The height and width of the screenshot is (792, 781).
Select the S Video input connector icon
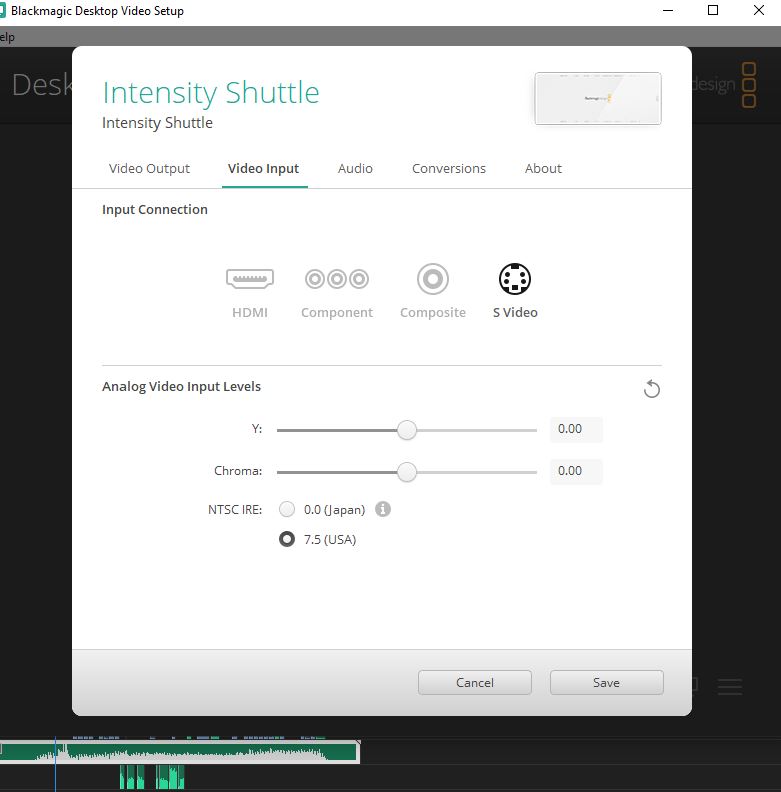tap(515, 279)
